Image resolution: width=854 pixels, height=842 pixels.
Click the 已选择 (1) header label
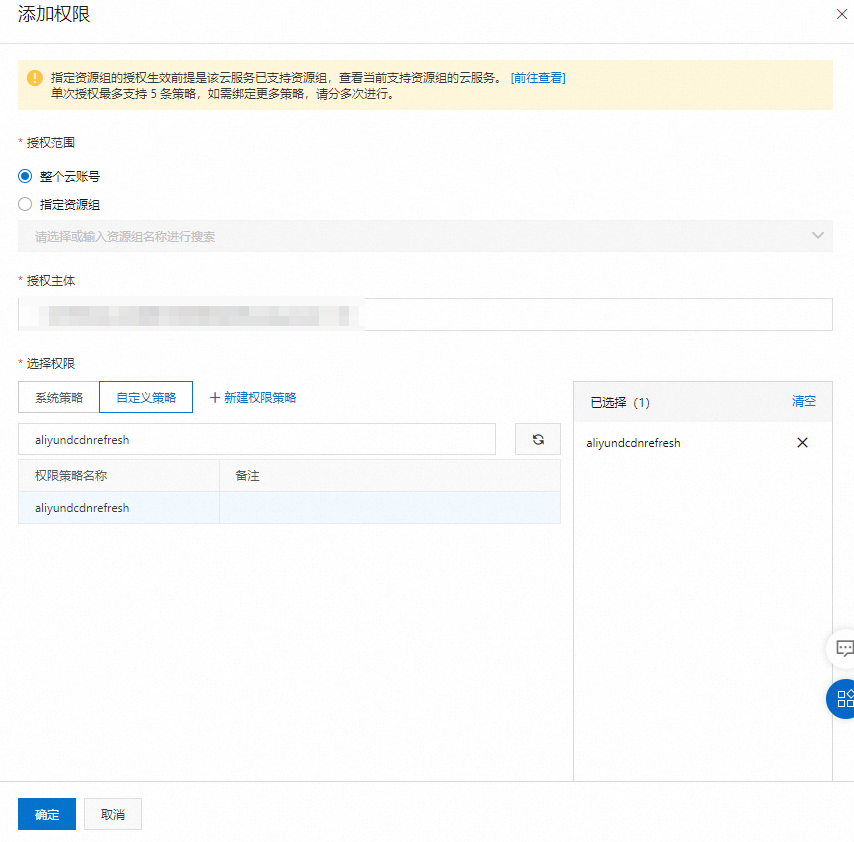click(620, 402)
